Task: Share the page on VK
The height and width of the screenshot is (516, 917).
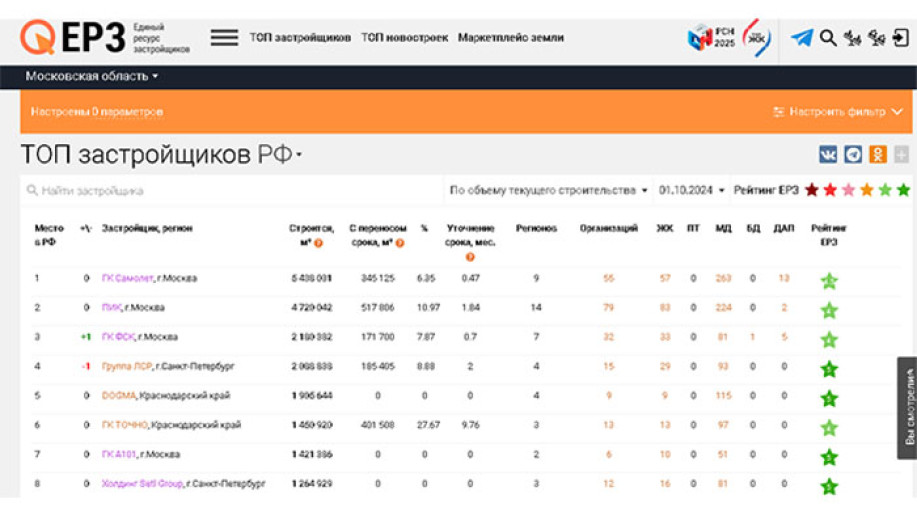Action: click(x=828, y=155)
